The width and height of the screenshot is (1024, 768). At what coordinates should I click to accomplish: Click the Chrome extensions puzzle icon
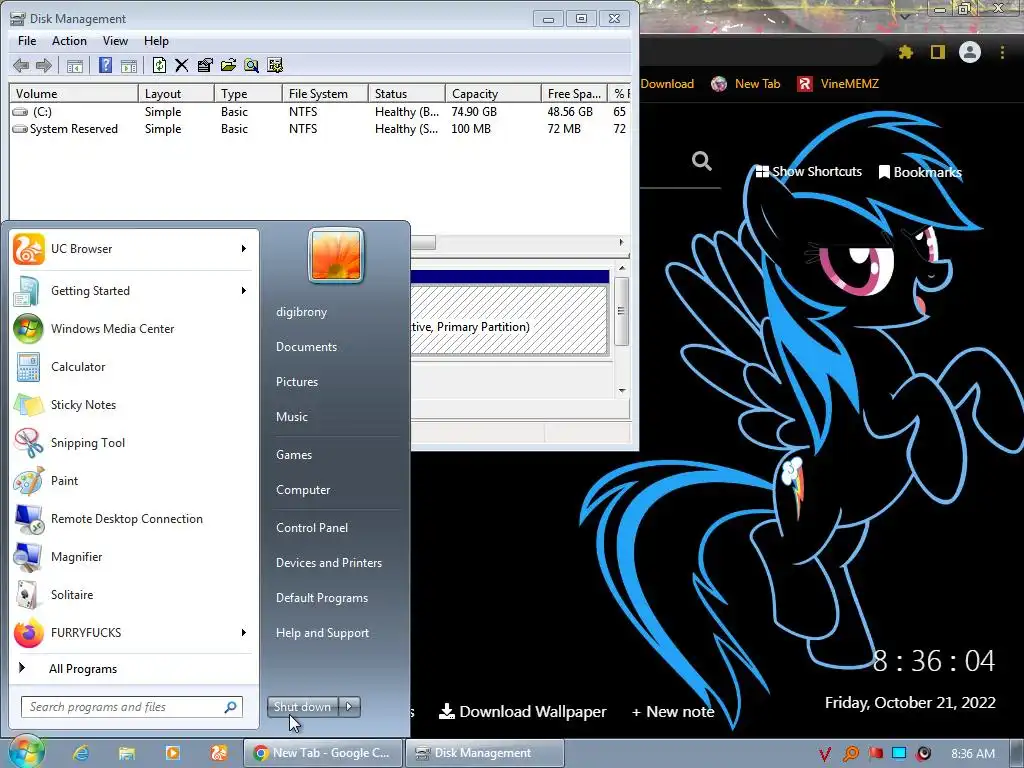pos(905,52)
